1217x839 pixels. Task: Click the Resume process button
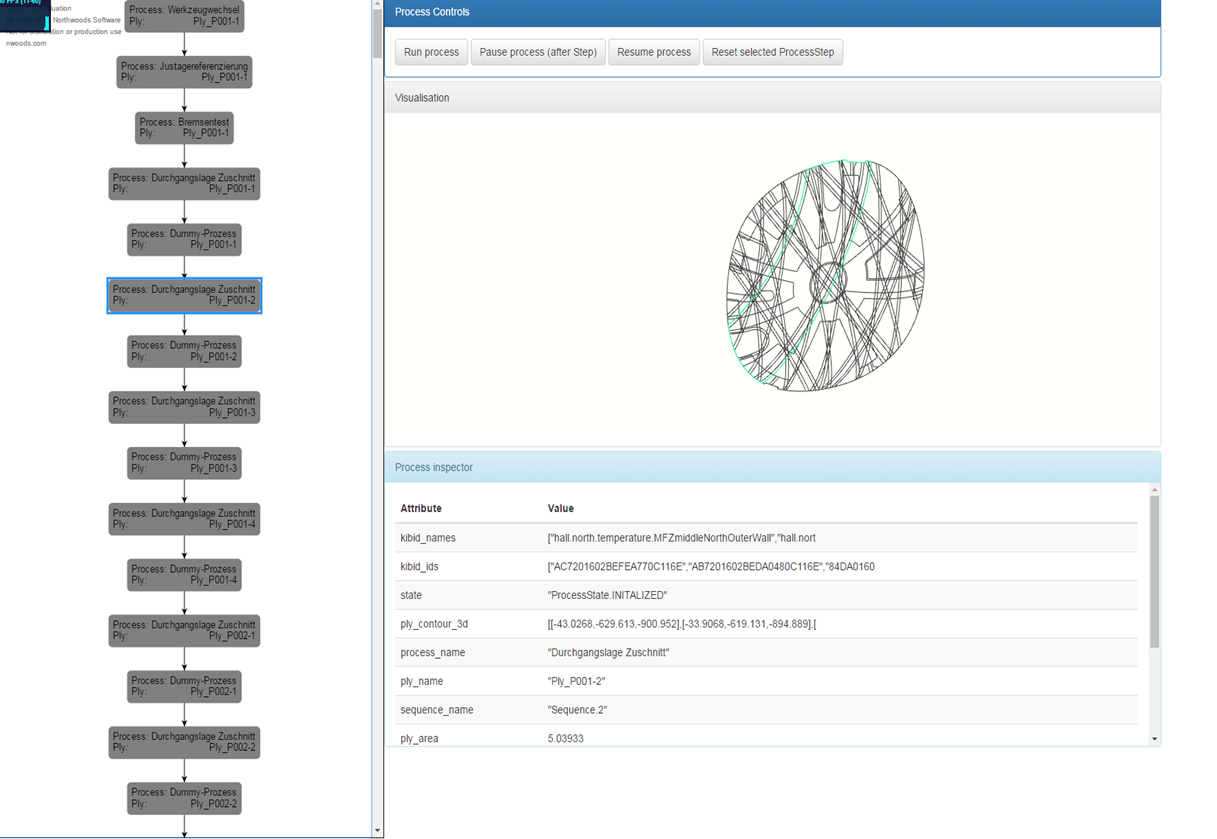[x=654, y=51]
